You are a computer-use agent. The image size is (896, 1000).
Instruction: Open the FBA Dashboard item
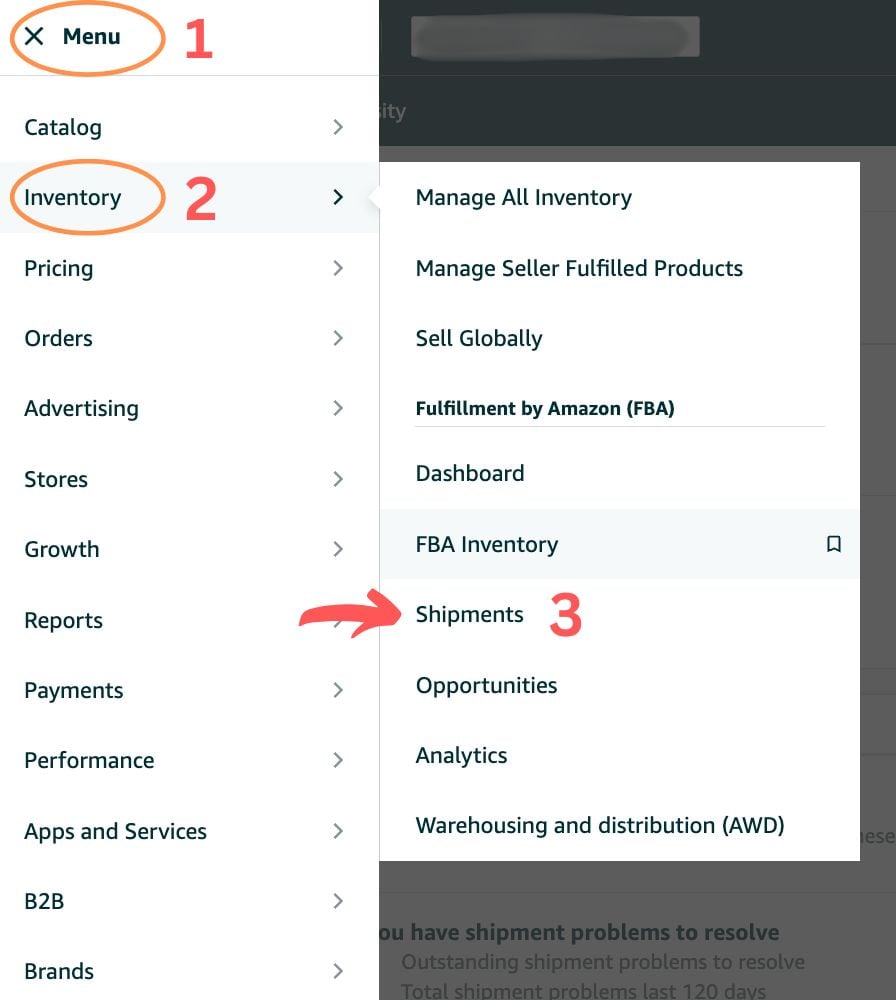(x=470, y=473)
